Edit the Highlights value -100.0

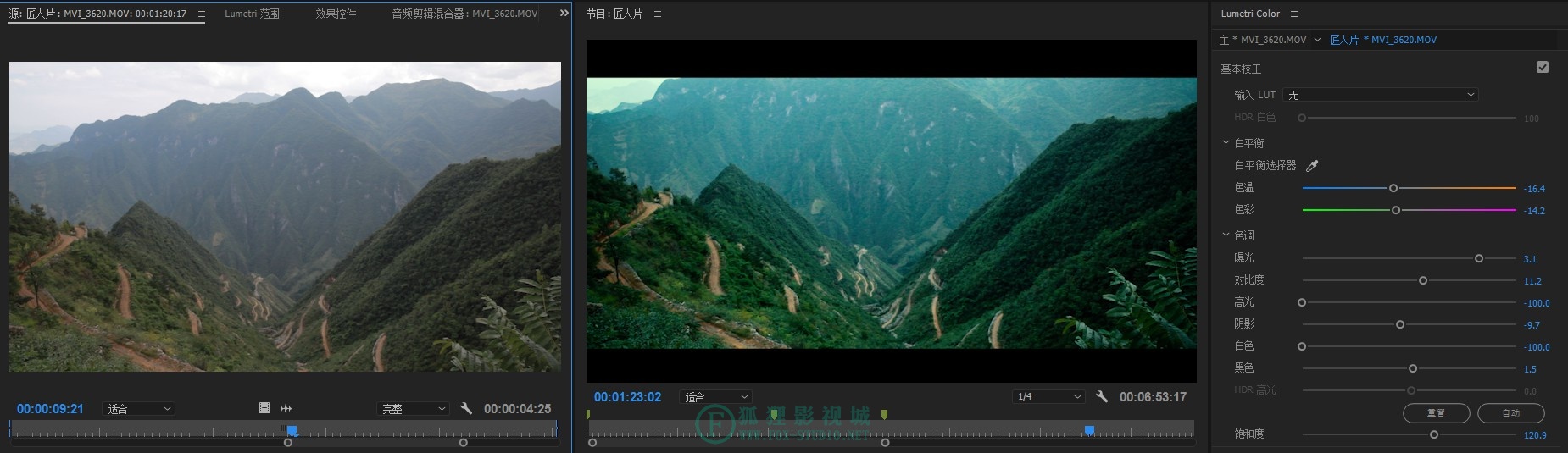click(1537, 303)
